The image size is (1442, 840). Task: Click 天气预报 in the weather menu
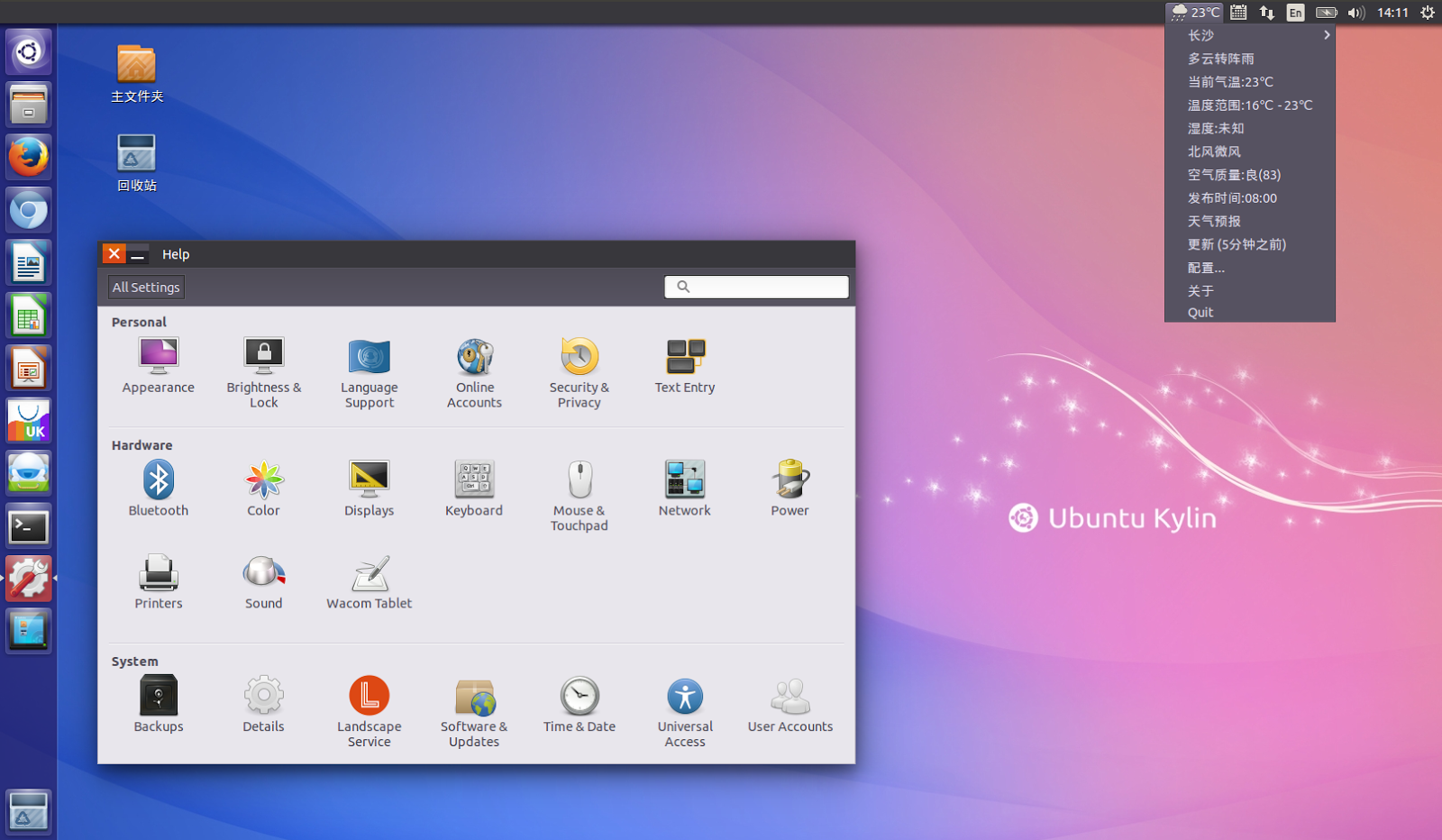coord(1215,221)
